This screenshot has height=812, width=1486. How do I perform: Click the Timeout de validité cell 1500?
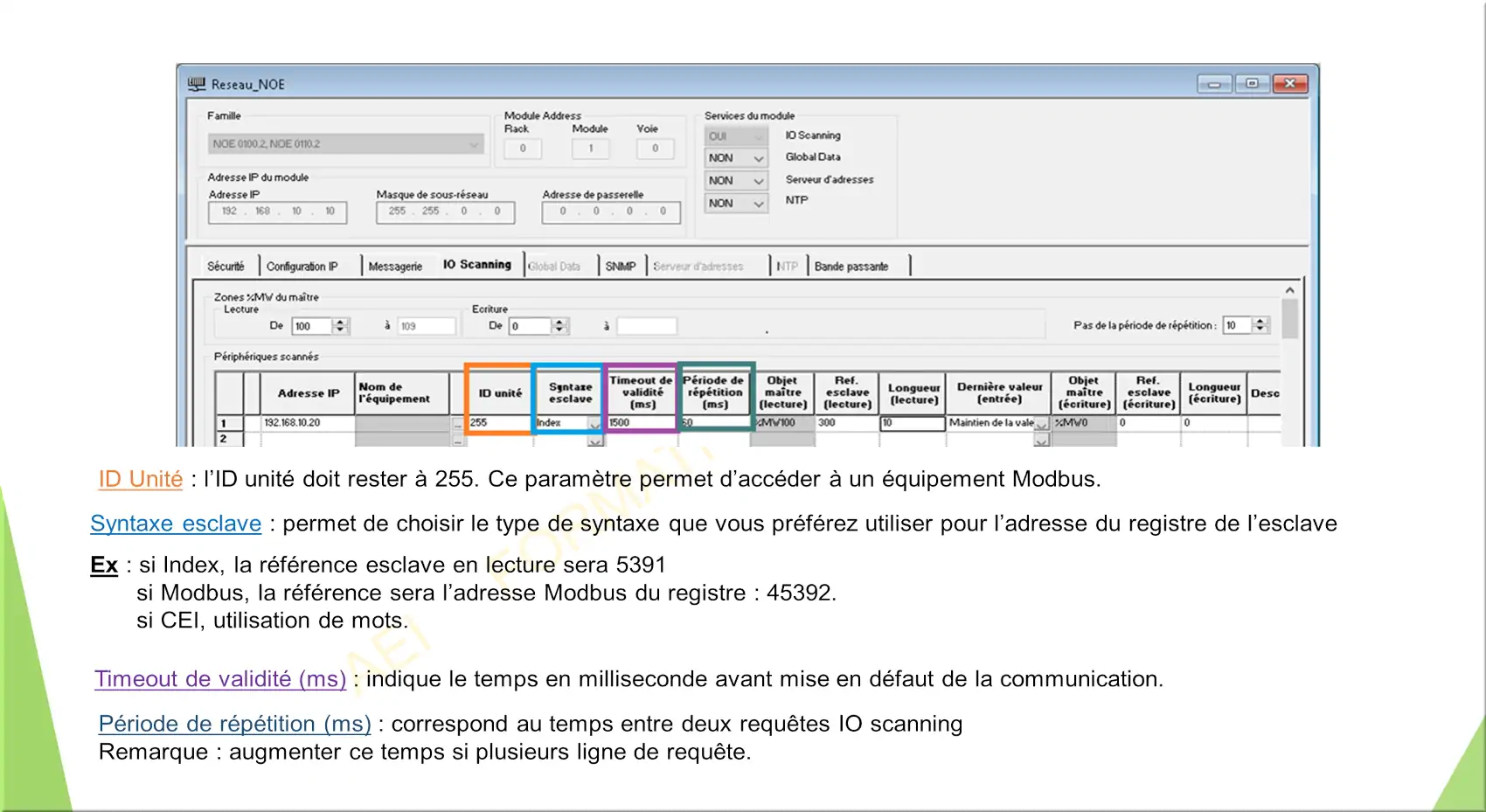click(x=641, y=423)
